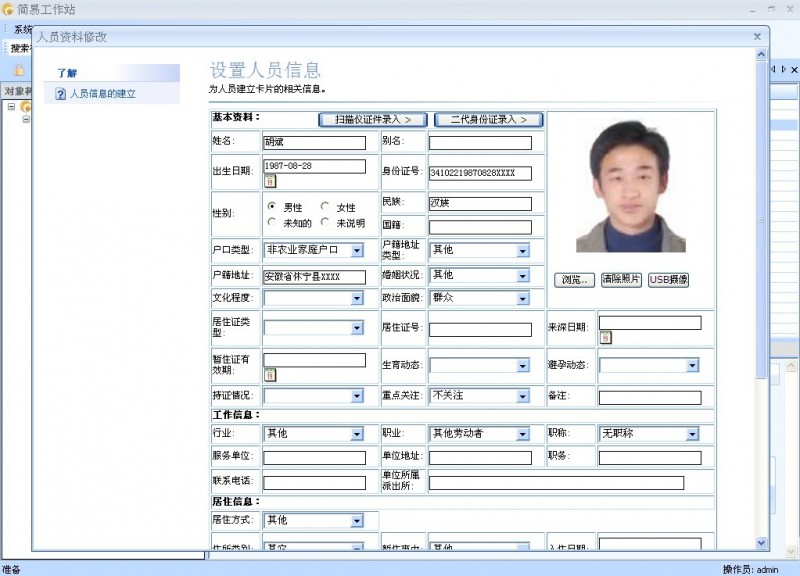Screen dimensions: 800x576
Task: Open the 婚姻状况 dropdown
Action: click(523, 276)
